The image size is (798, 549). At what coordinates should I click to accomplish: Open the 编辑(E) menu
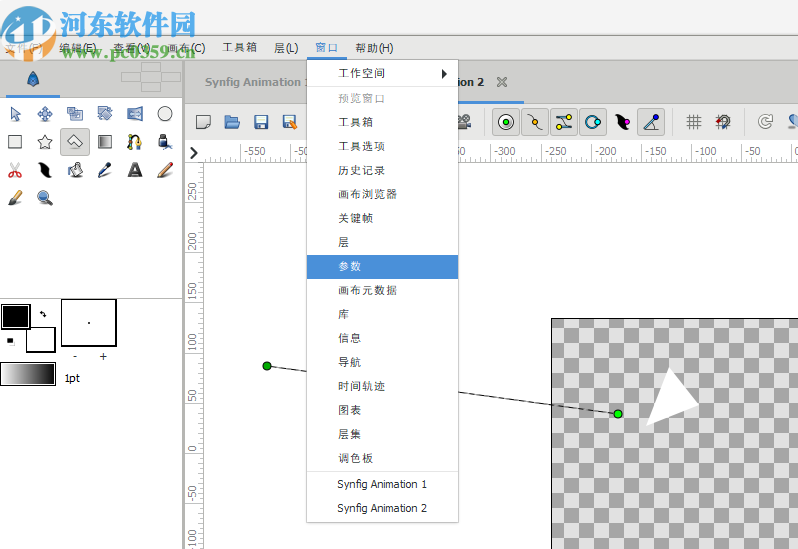point(77,48)
